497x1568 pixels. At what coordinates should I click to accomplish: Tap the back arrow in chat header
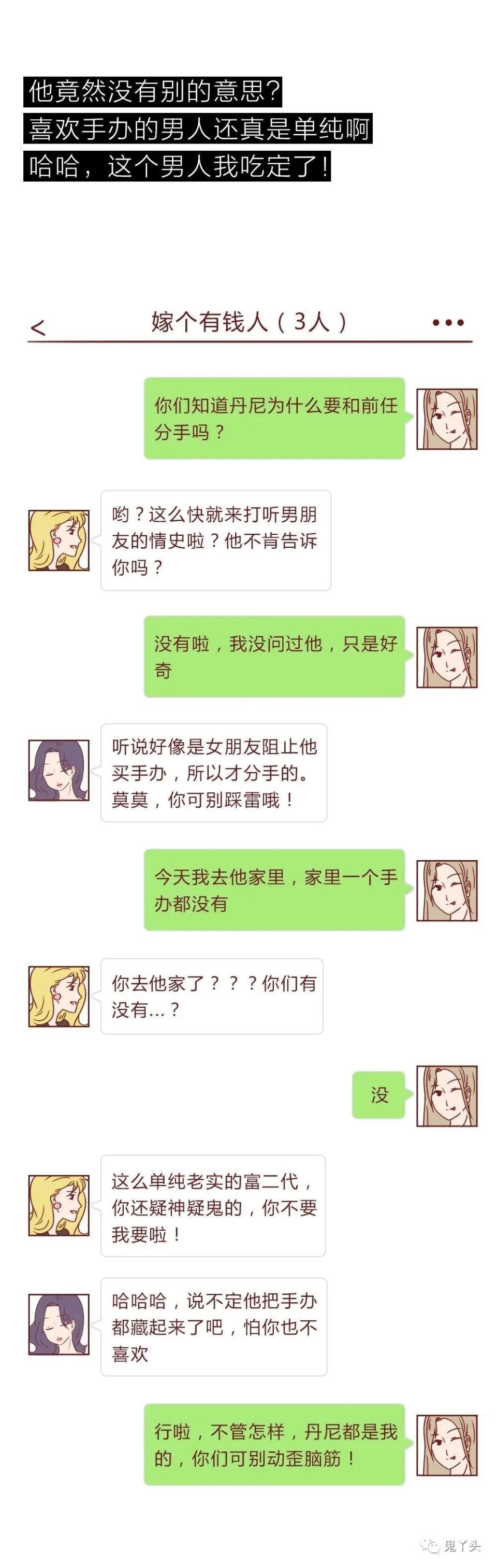[x=38, y=328]
